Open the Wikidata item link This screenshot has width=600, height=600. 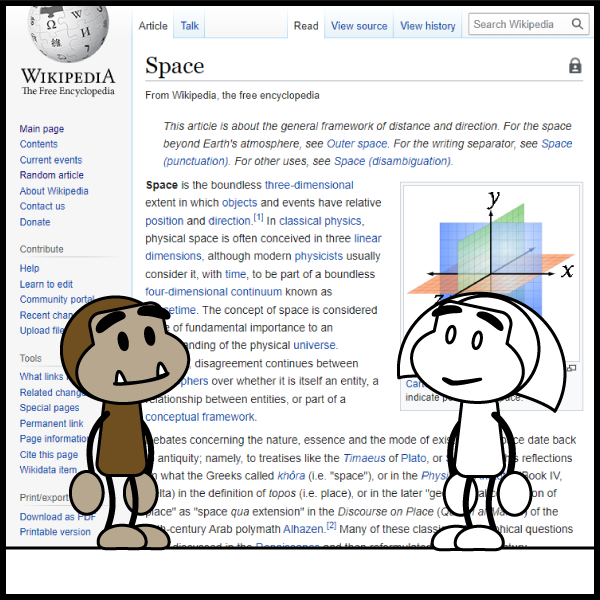pyautogui.click(x=48, y=470)
